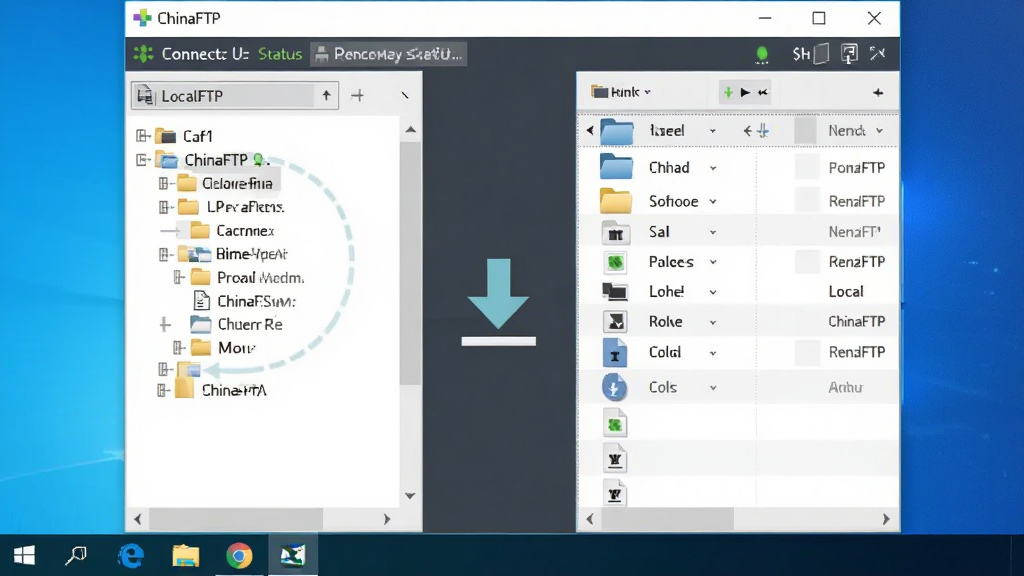Toggle the checkbox in the Nendt header
The width and height of the screenshot is (1024, 576).
click(x=805, y=131)
